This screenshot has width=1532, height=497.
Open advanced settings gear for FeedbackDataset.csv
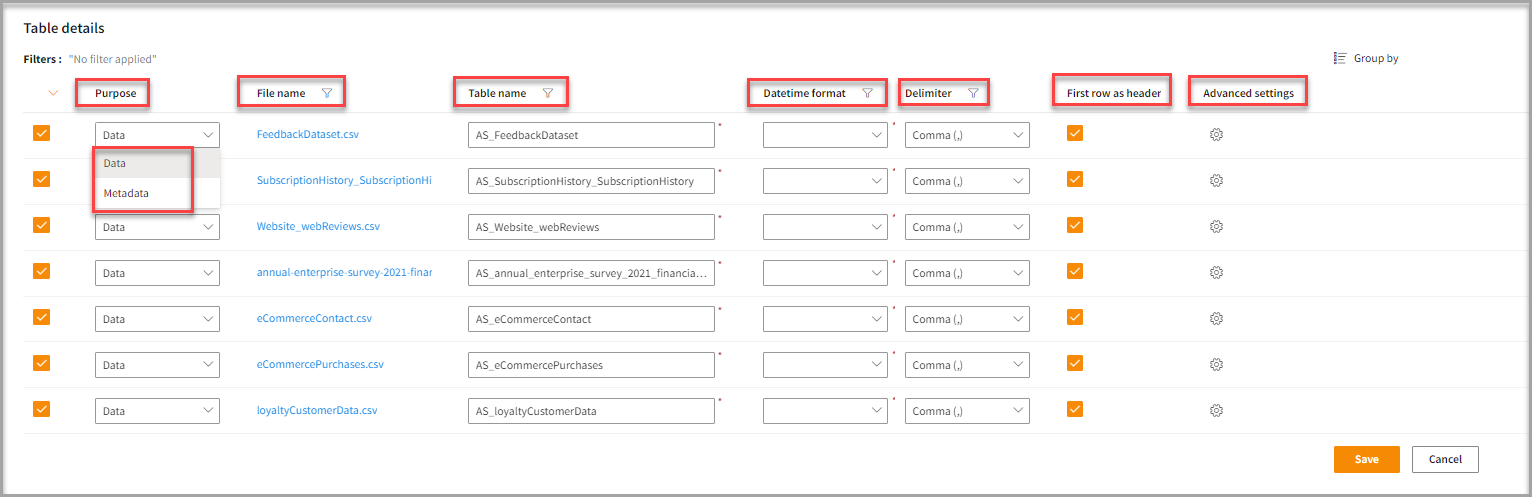pos(1216,135)
